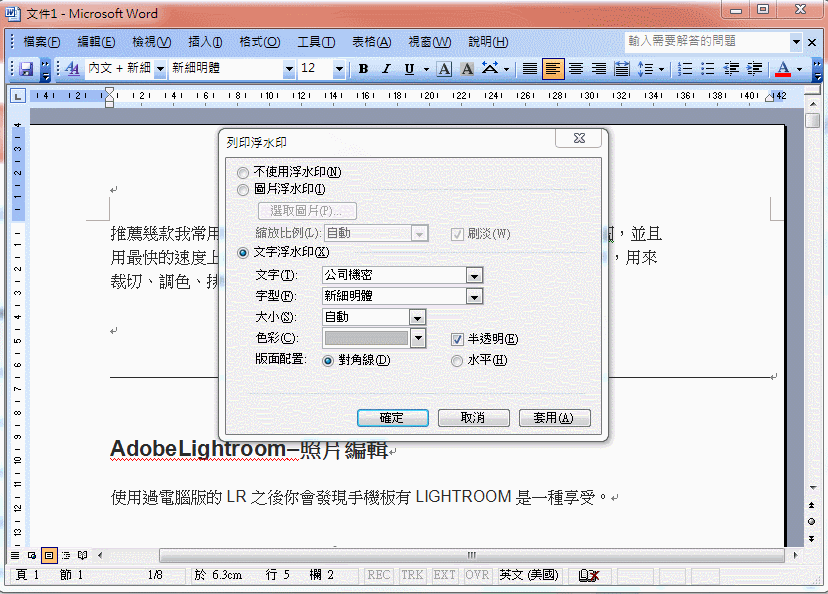Open the Line Spacing dropdown arrow
Viewport: 828px width, 594px height.
pyautogui.click(x=661, y=69)
